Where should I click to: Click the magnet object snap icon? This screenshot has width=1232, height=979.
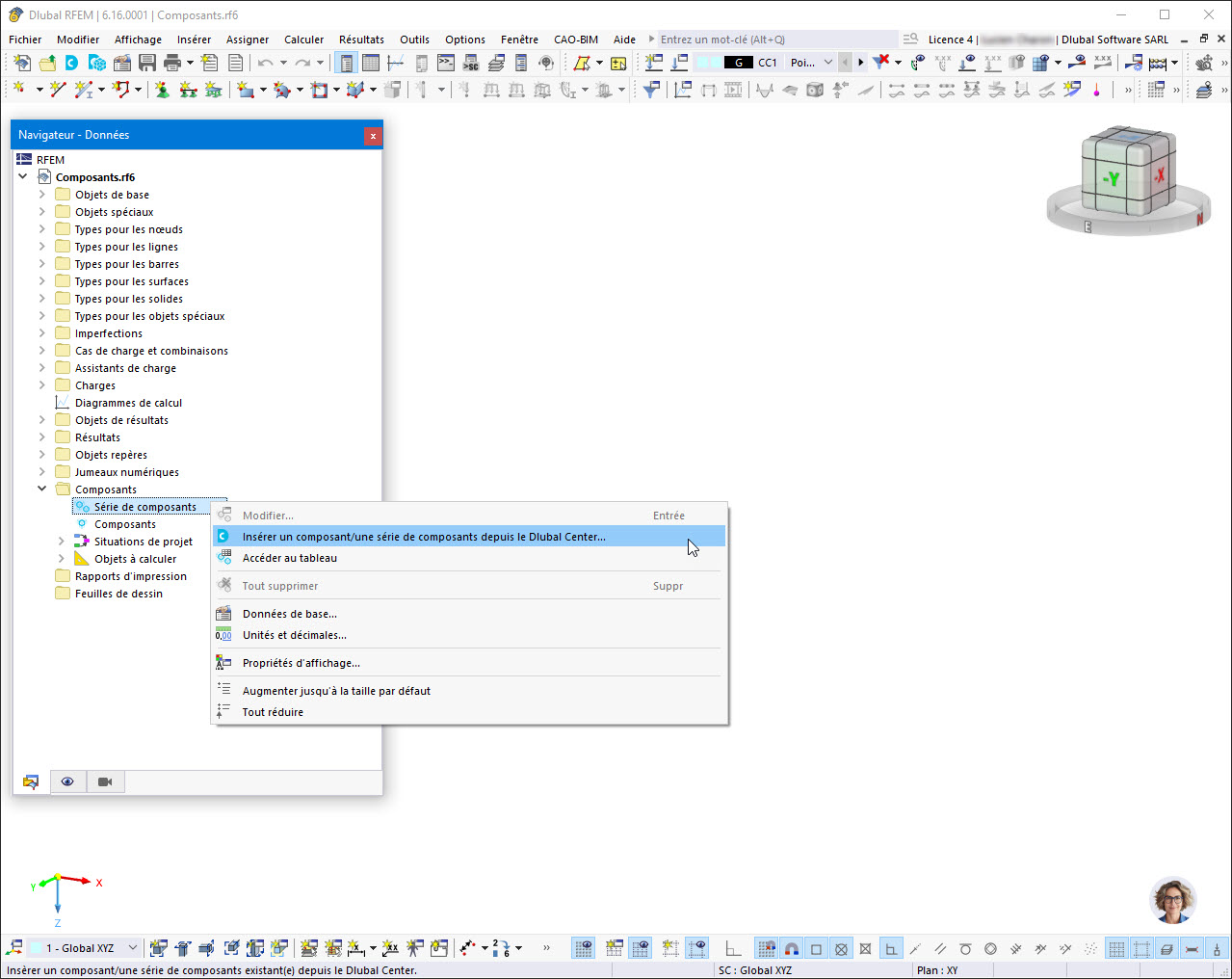pyautogui.click(x=791, y=949)
